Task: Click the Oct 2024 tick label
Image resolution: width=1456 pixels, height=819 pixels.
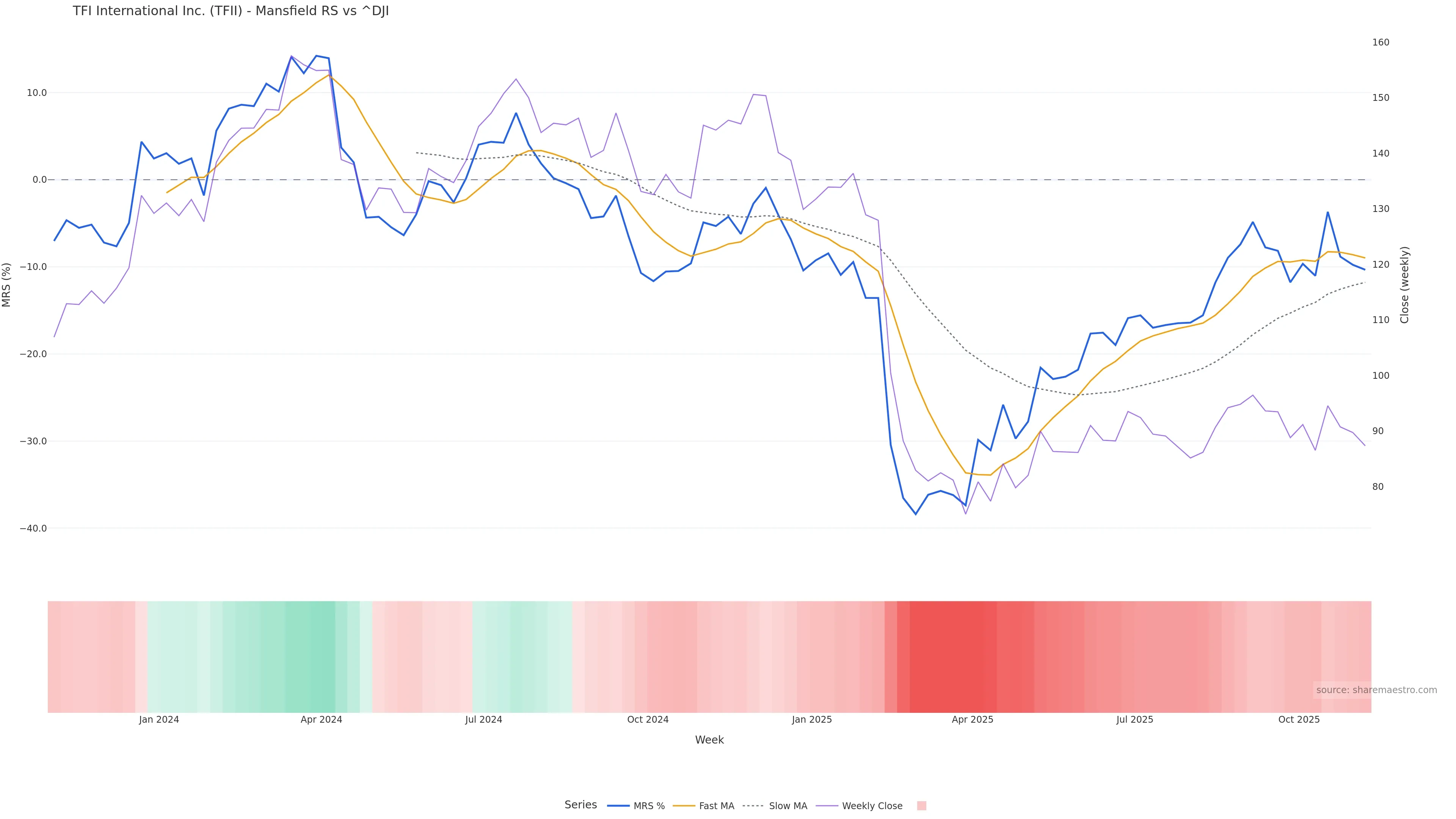Action: 648,720
